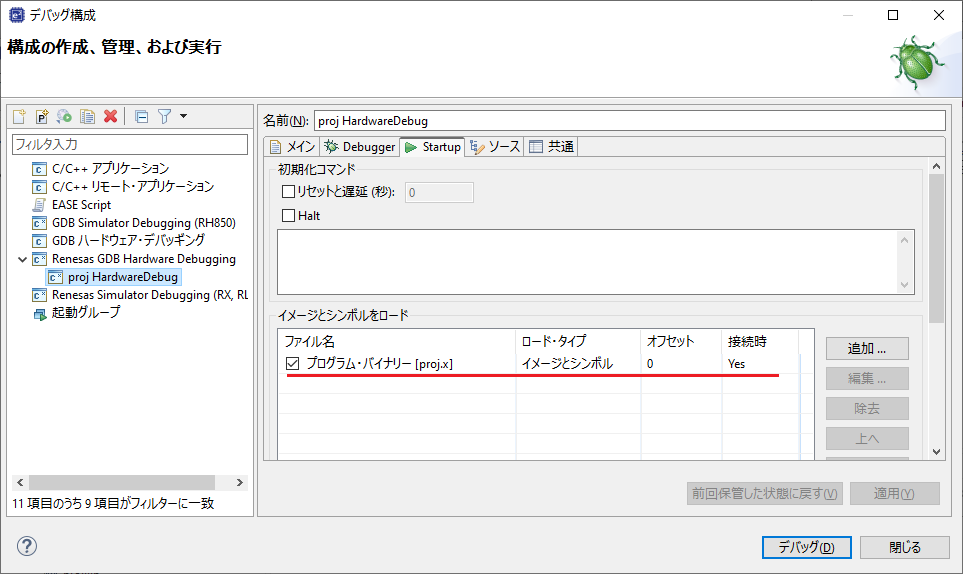Switch to the ソース tab
The height and width of the screenshot is (574, 963).
pos(494,147)
